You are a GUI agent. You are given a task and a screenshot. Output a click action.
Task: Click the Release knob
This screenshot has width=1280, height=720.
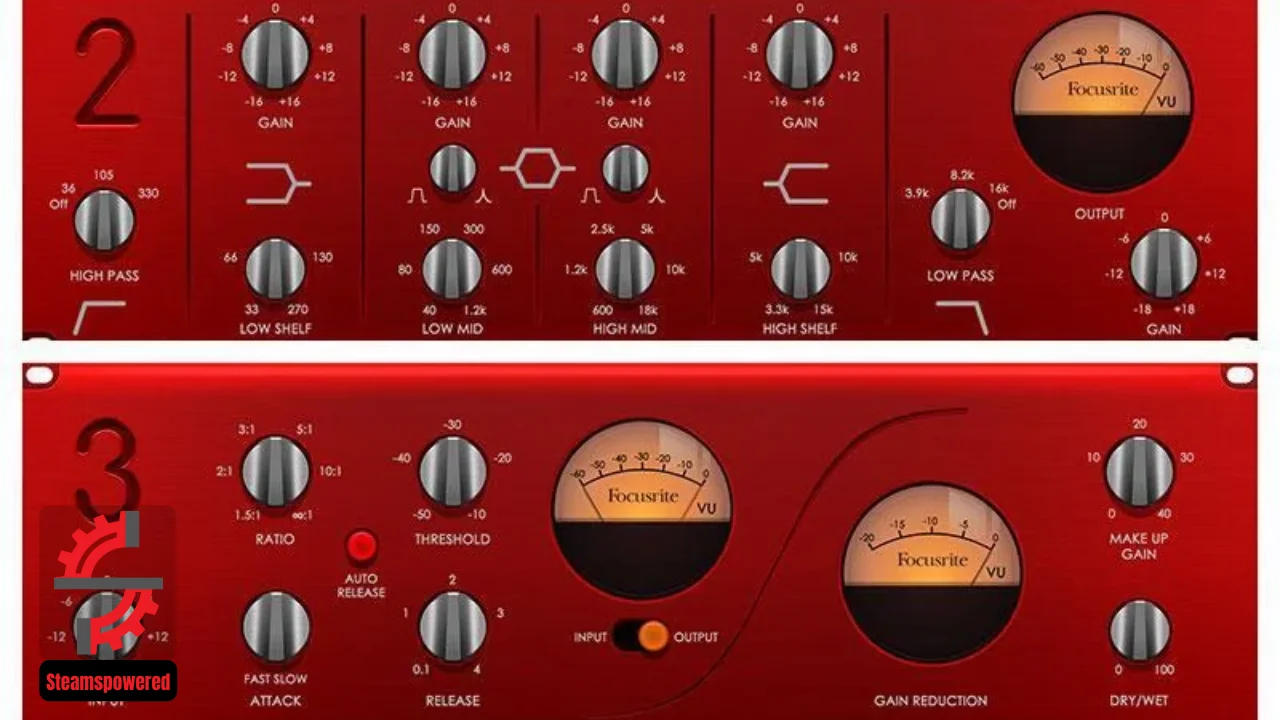point(452,627)
